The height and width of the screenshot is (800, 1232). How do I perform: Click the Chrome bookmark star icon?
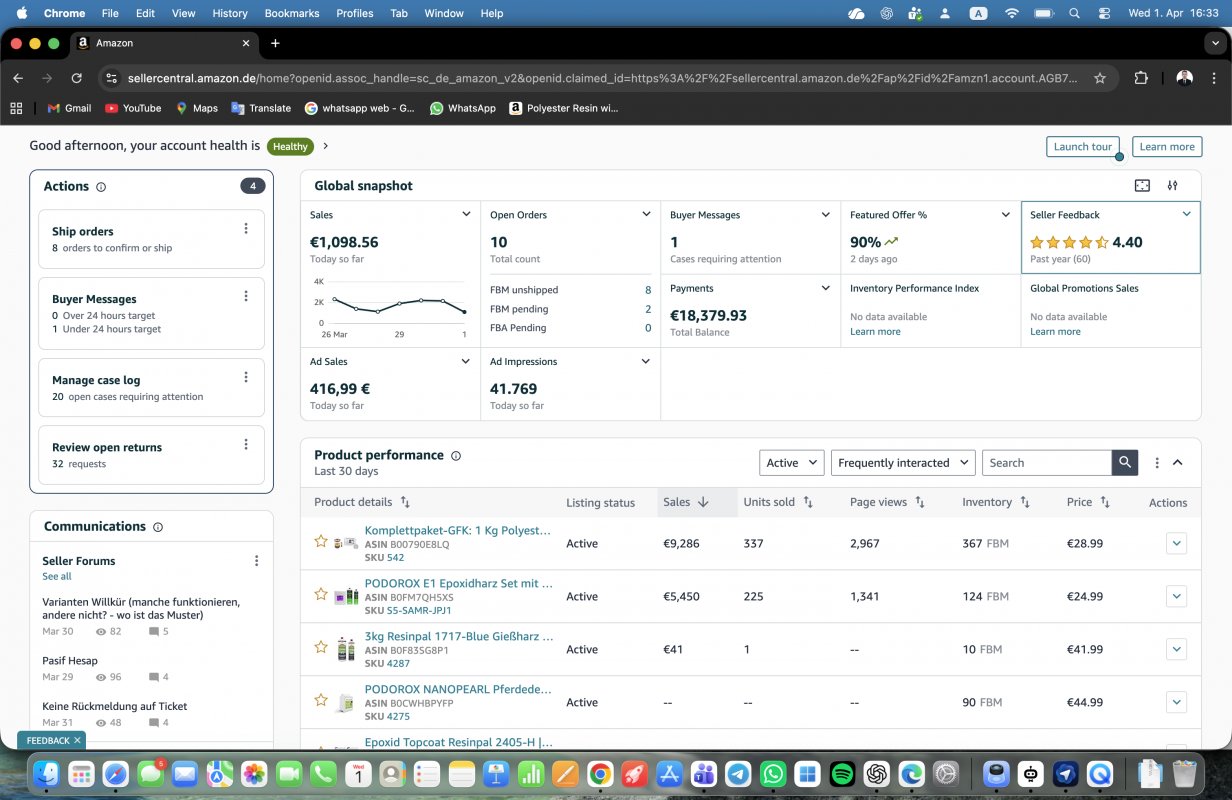[1100, 78]
